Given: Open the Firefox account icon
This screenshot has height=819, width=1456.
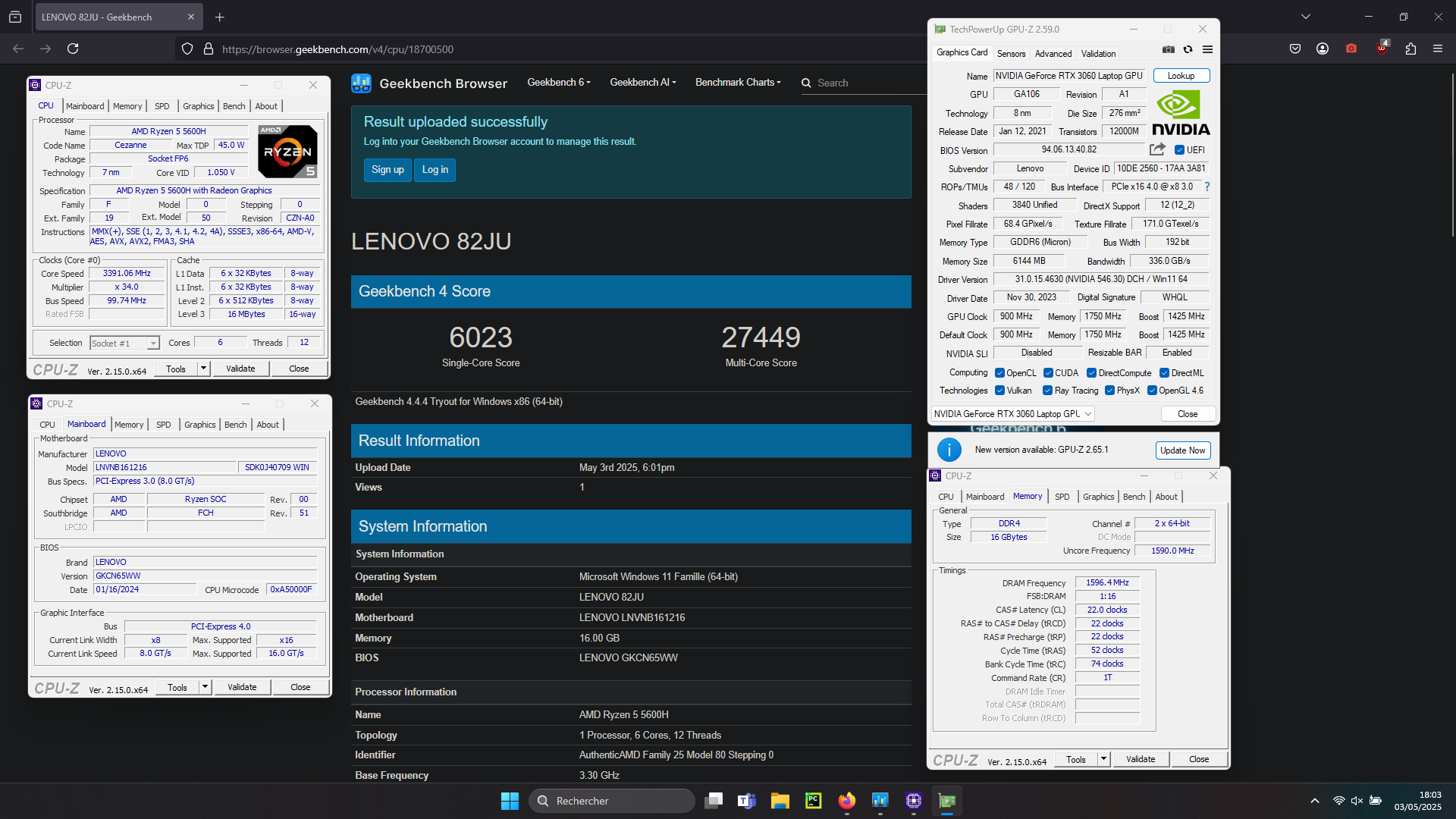Looking at the screenshot, I should coord(1323,49).
